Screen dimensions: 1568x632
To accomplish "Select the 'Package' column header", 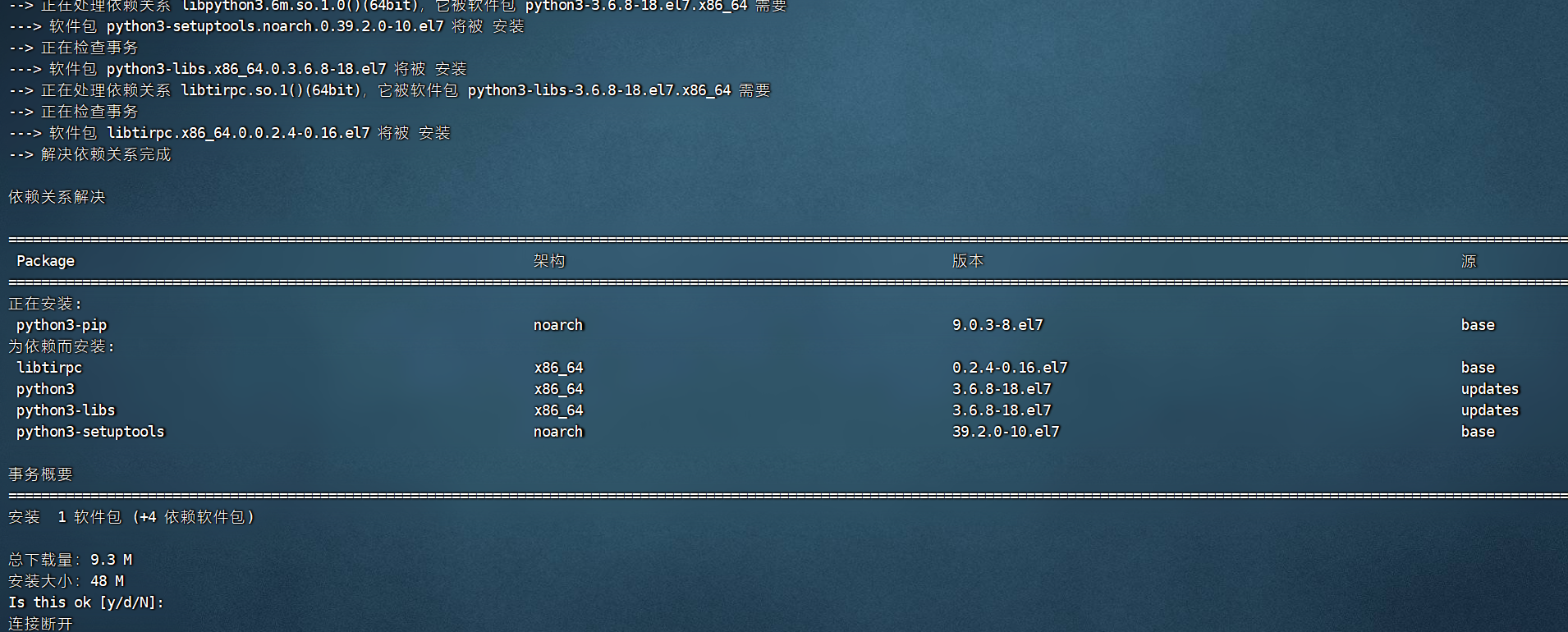I will [x=45, y=261].
